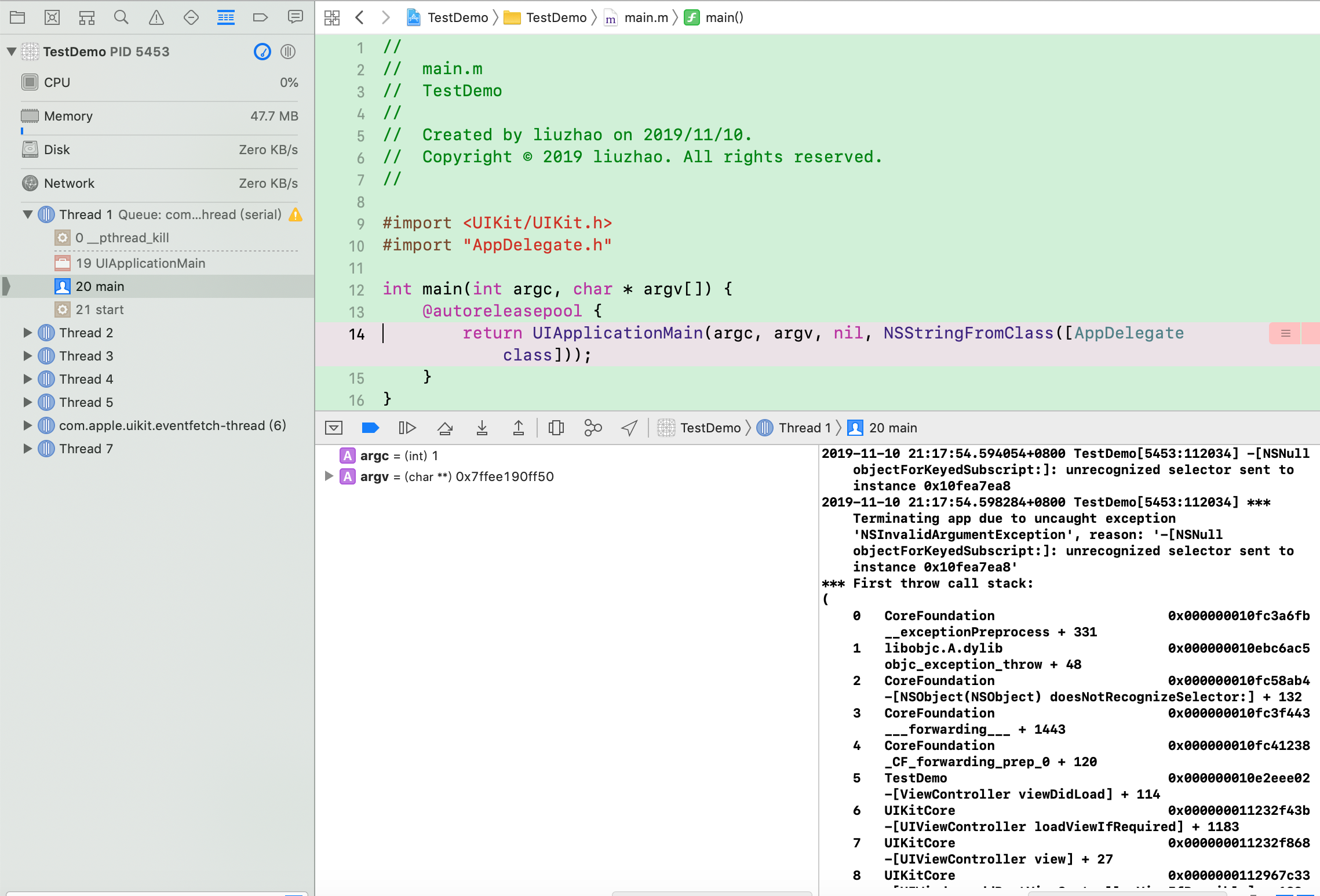The height and width of the screenshot is (896, 1320).
Task: Toggle the process view options button
Action: coord(288,52)
